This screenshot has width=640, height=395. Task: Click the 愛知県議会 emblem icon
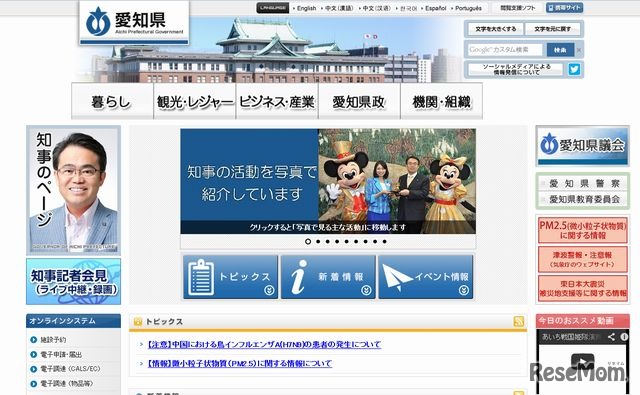pyautogui.click(x=549, y=144)
